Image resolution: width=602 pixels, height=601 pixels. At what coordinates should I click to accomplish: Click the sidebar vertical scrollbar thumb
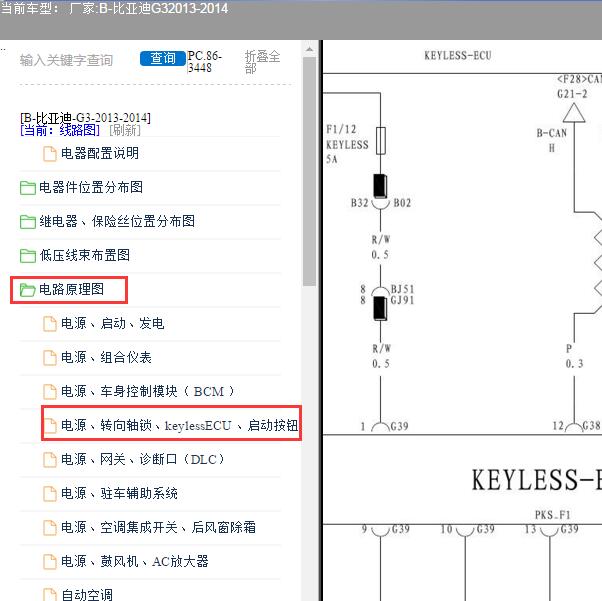point(309,172)
